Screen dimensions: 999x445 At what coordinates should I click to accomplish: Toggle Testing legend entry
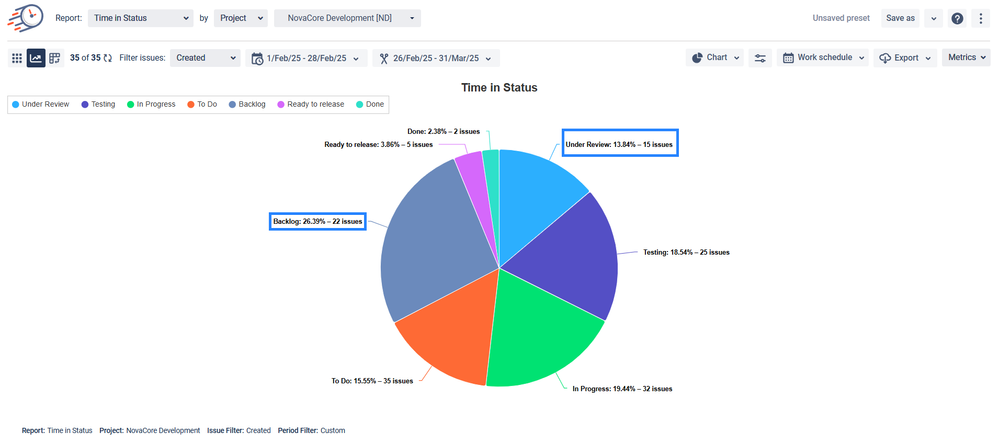[98, 105]
